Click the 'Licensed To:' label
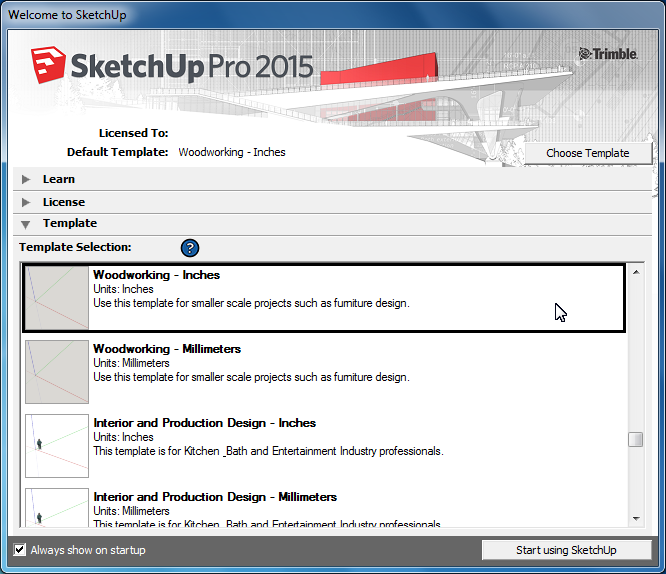The image size is (666, 574). 133,133
